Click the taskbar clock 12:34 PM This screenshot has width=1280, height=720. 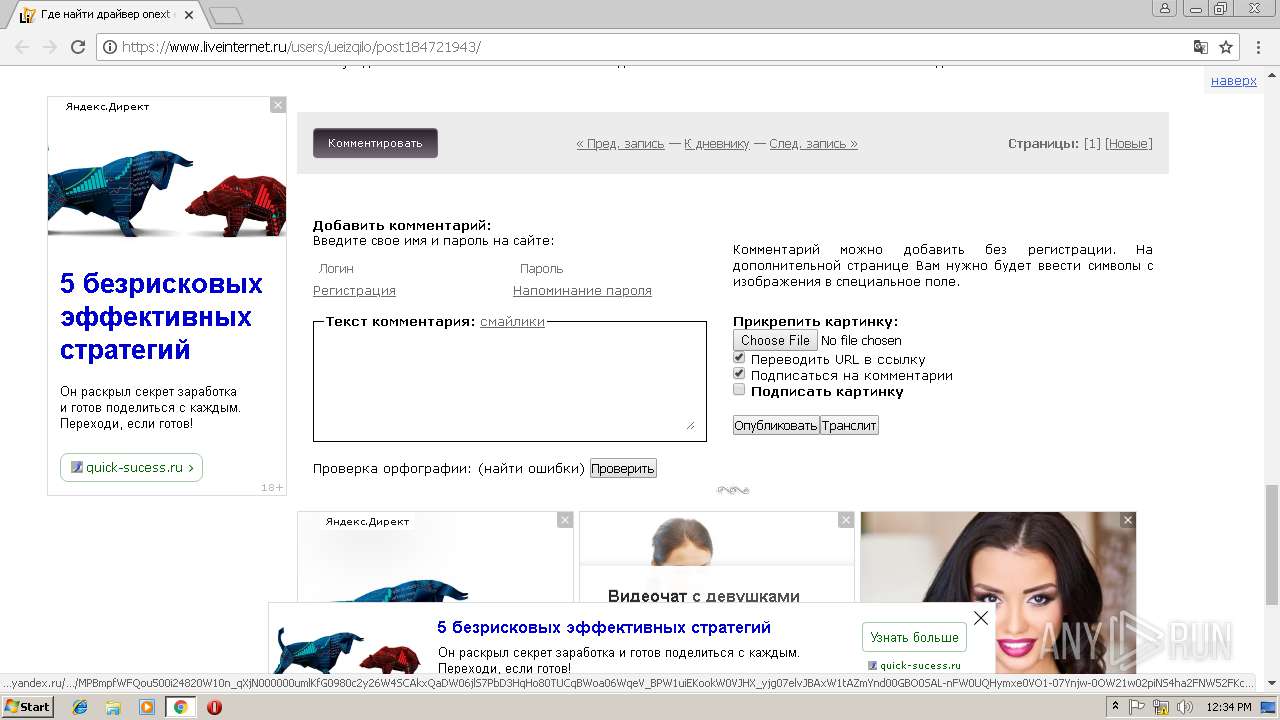1229,707
